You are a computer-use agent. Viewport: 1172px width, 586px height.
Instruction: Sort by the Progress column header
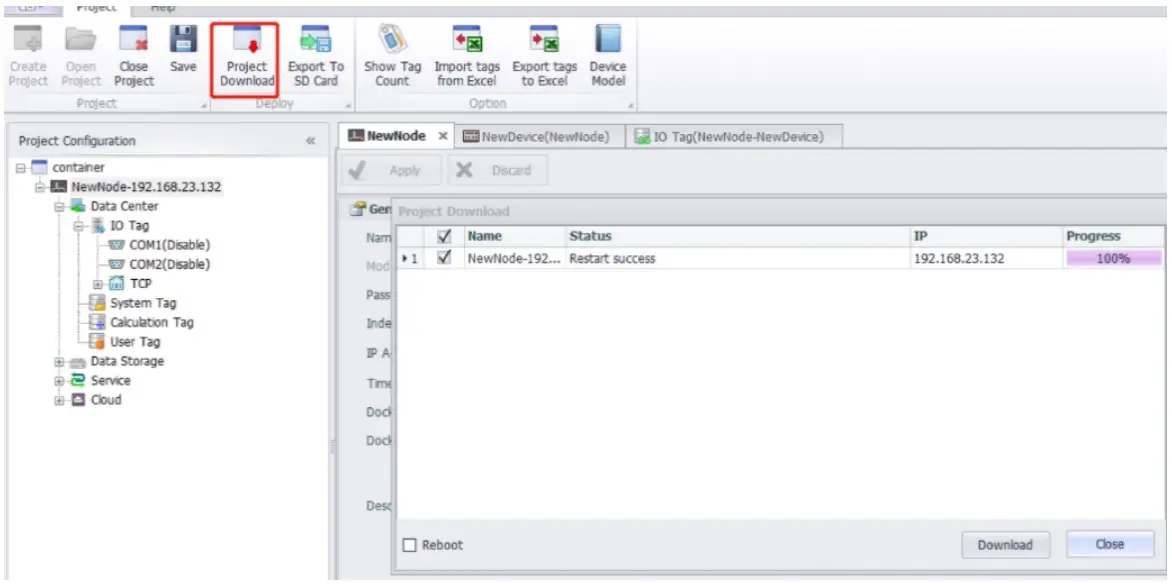(1114, 236)
